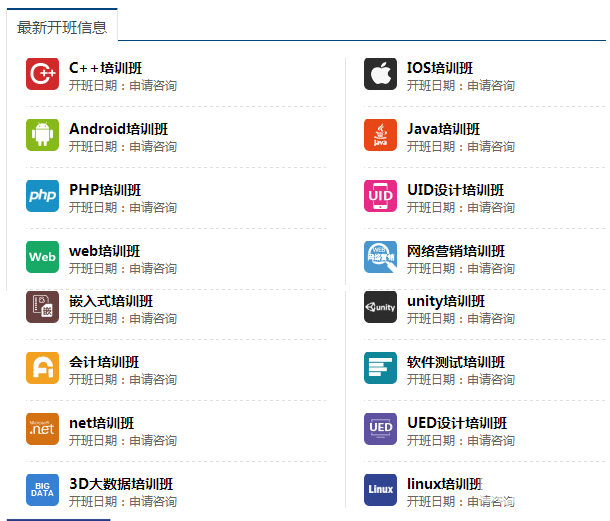Click 申请咨询 date under net培训班
The height and width of the screenshot is (521, 610).
coord(153,440)
